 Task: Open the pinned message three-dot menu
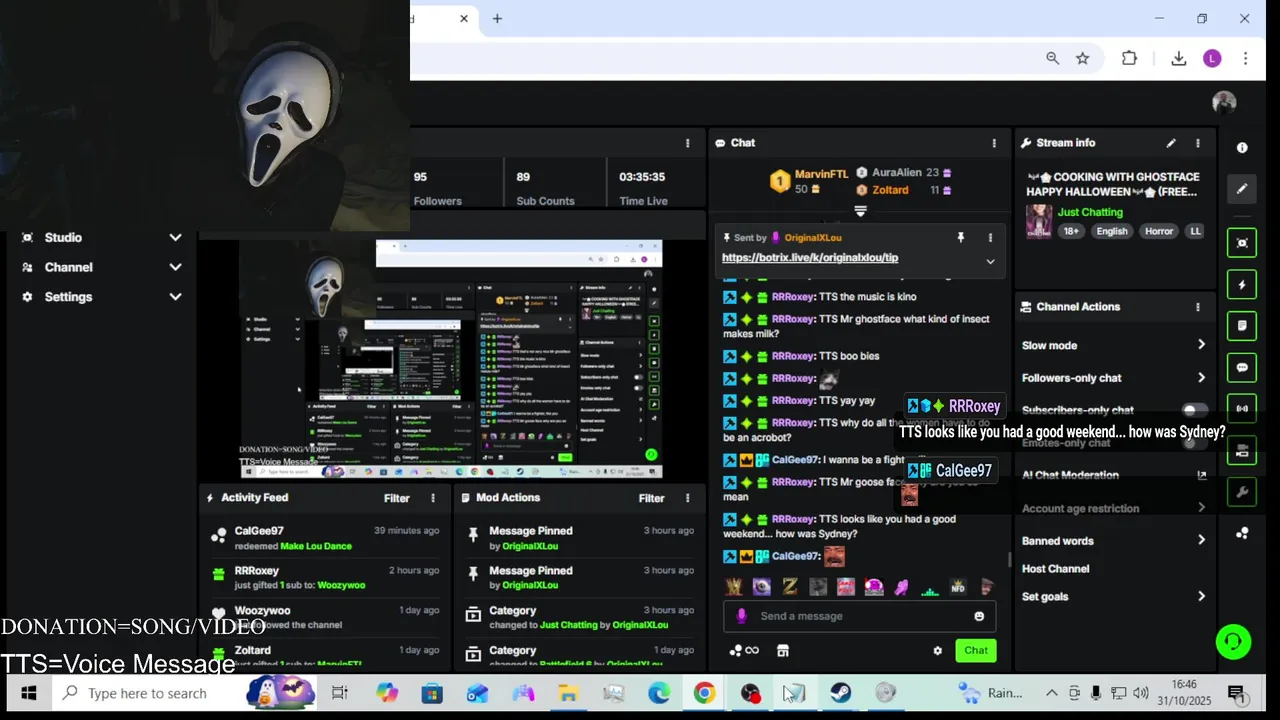(x=991, y=238)
